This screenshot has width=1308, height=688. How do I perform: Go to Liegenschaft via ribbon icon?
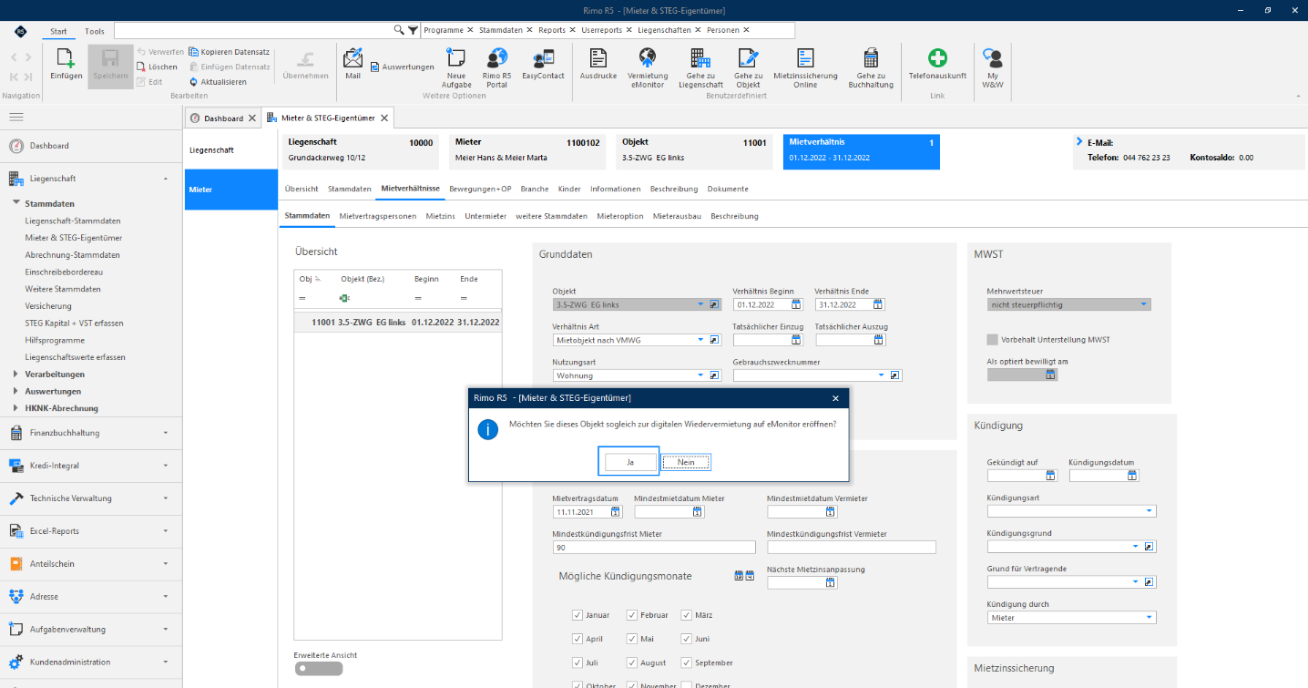700,67
